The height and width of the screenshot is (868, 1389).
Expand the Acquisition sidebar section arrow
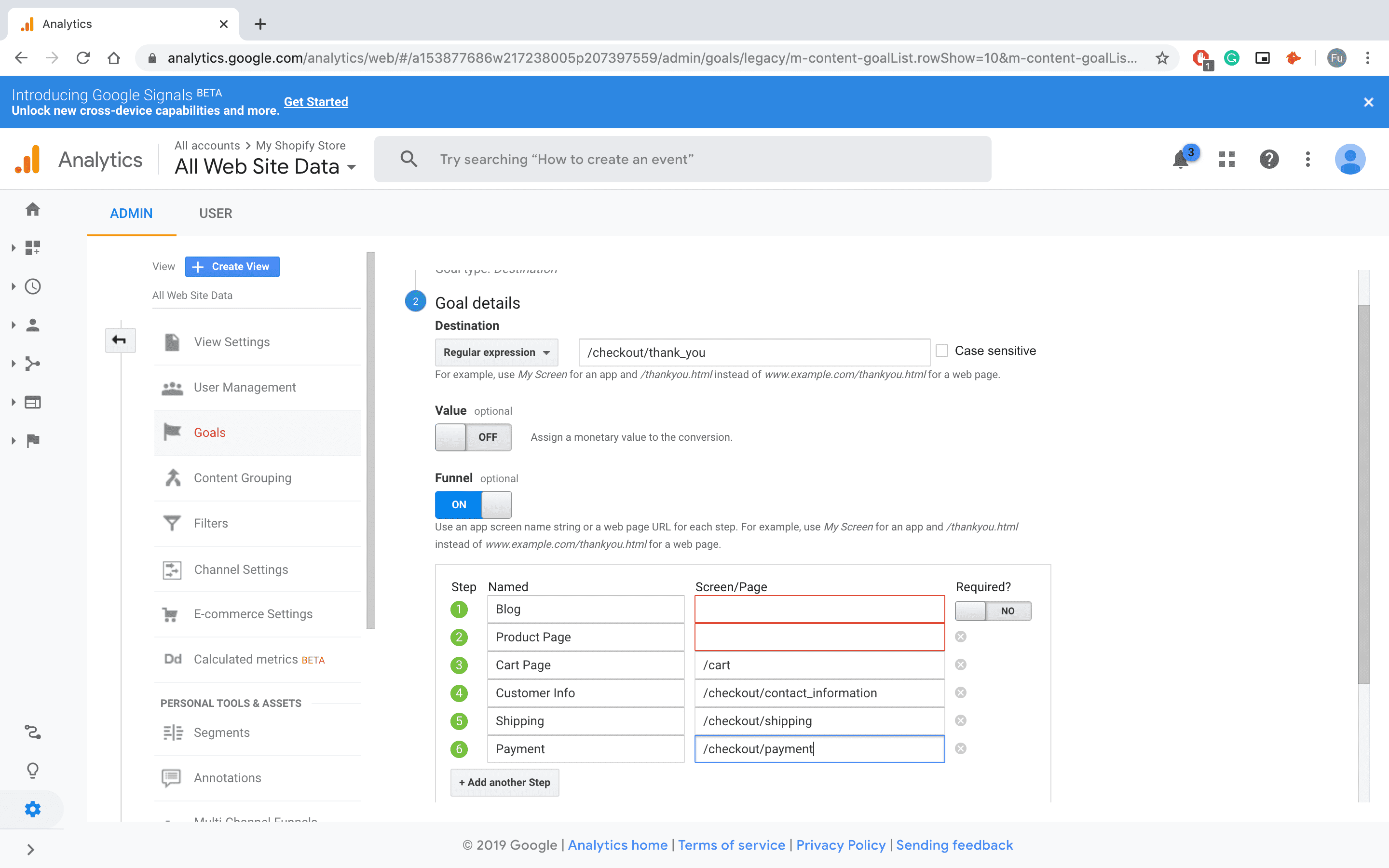click(x=13, y=364)
